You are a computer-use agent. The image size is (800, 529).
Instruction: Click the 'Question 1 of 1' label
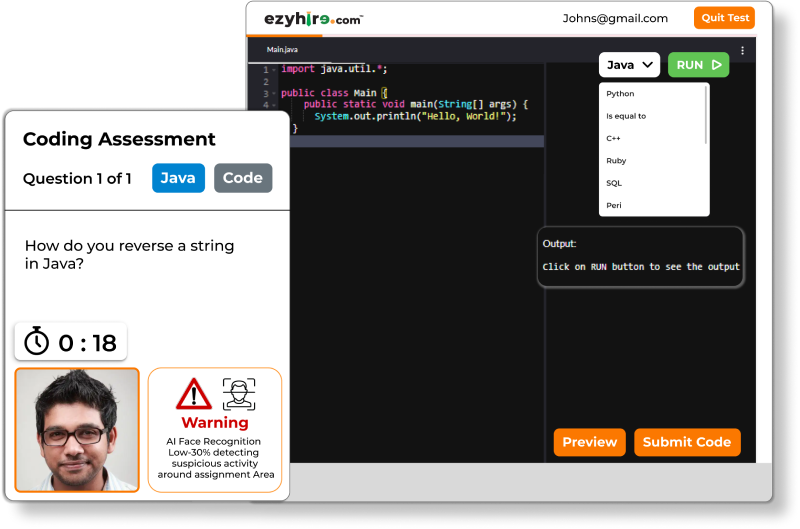point(77,179)
